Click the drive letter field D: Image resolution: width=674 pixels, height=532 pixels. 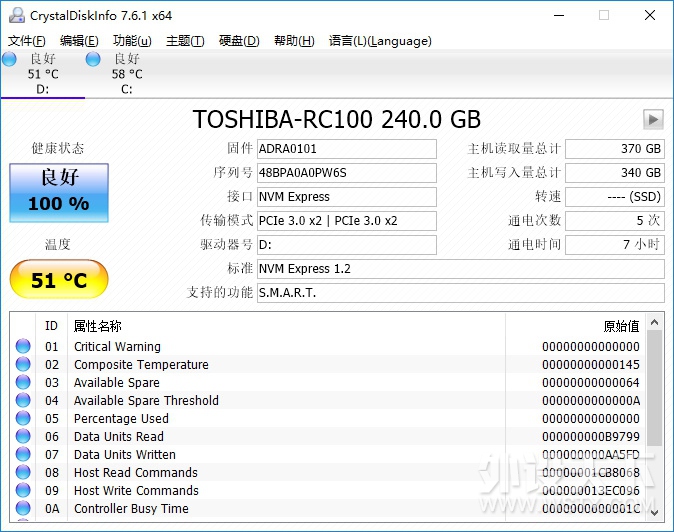pyautogui.click(x=346, y=245)
